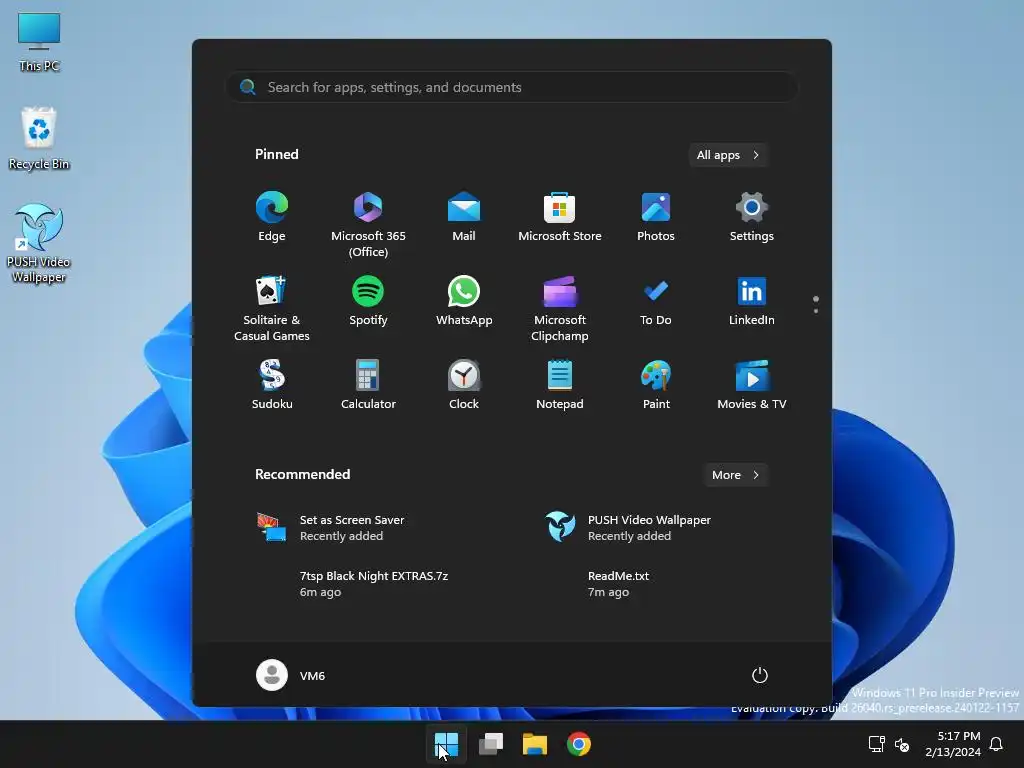
Task: Open Spotify from the Start menu
Action: (x=368, y=302)
